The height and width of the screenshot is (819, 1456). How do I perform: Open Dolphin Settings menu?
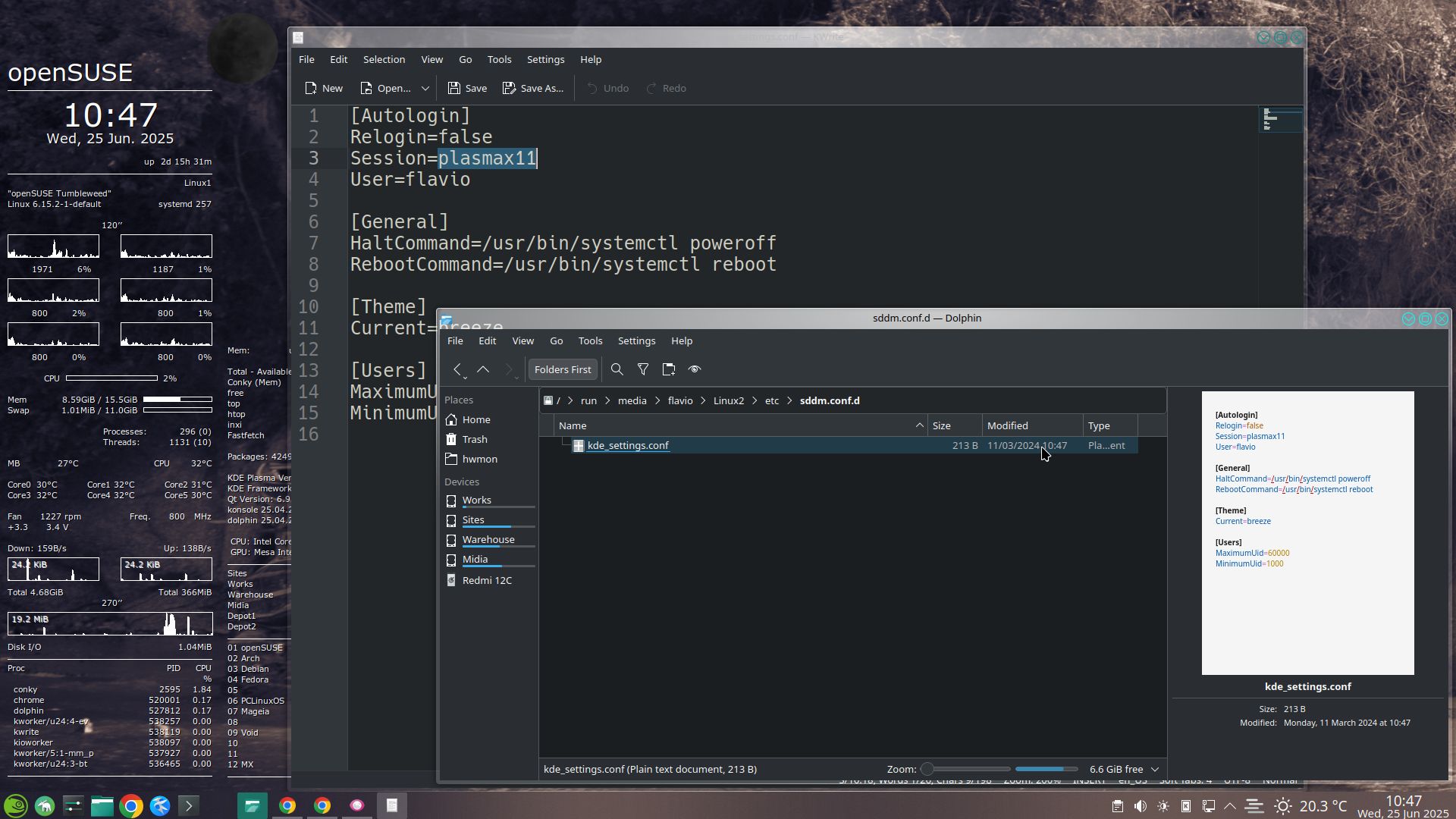tap(636, 340)
